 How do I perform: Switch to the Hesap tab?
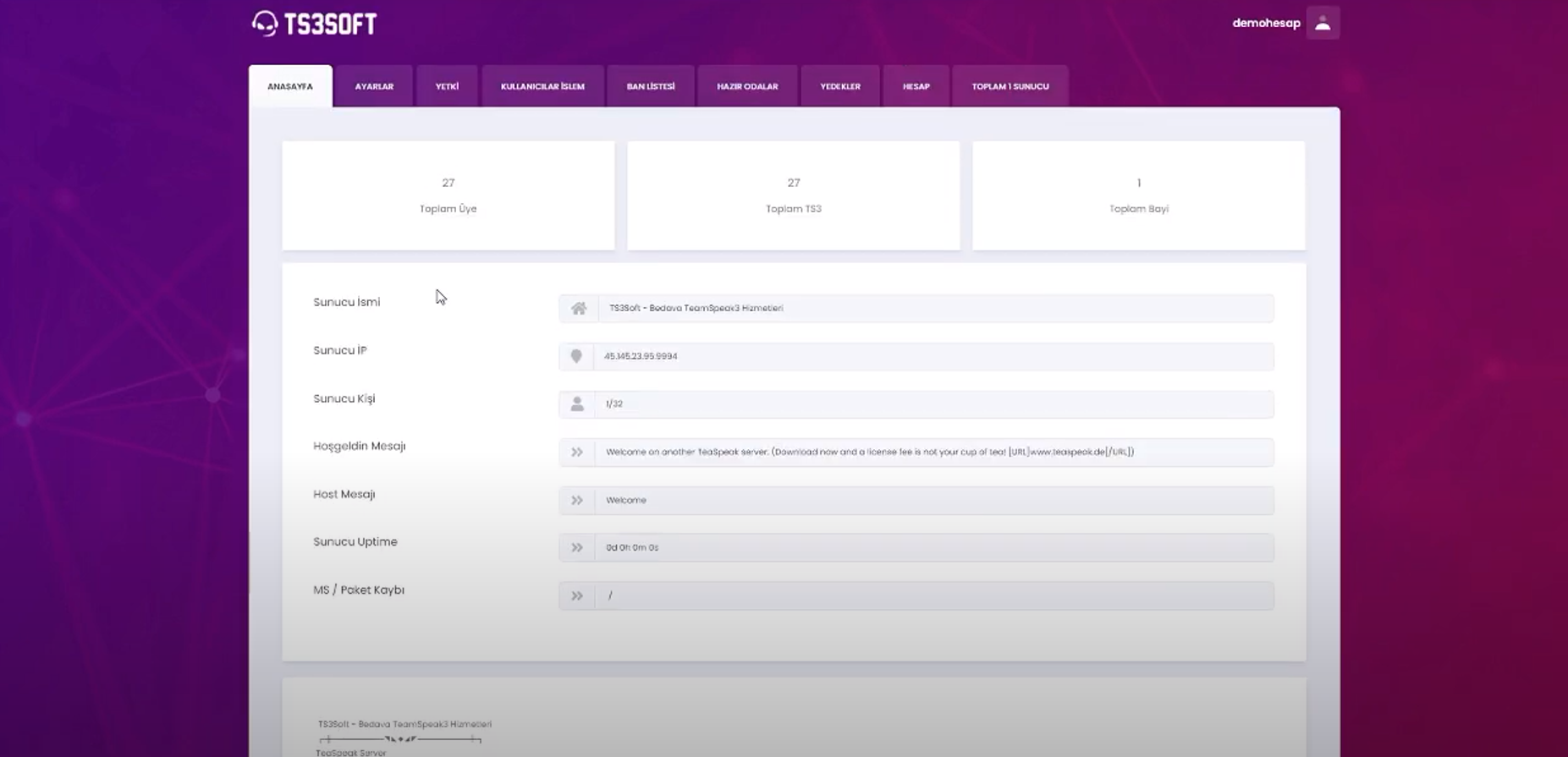pyautogui.click(x=916, y=86)
